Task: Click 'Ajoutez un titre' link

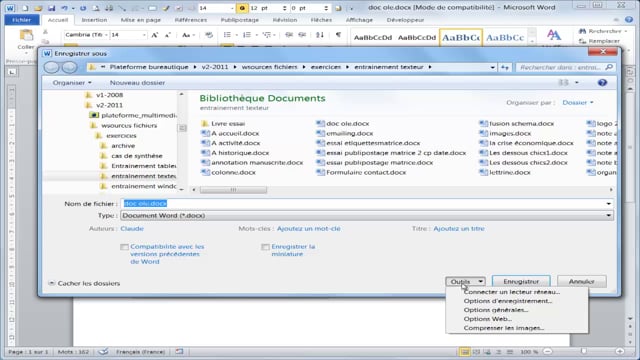Action: [459, 229]
